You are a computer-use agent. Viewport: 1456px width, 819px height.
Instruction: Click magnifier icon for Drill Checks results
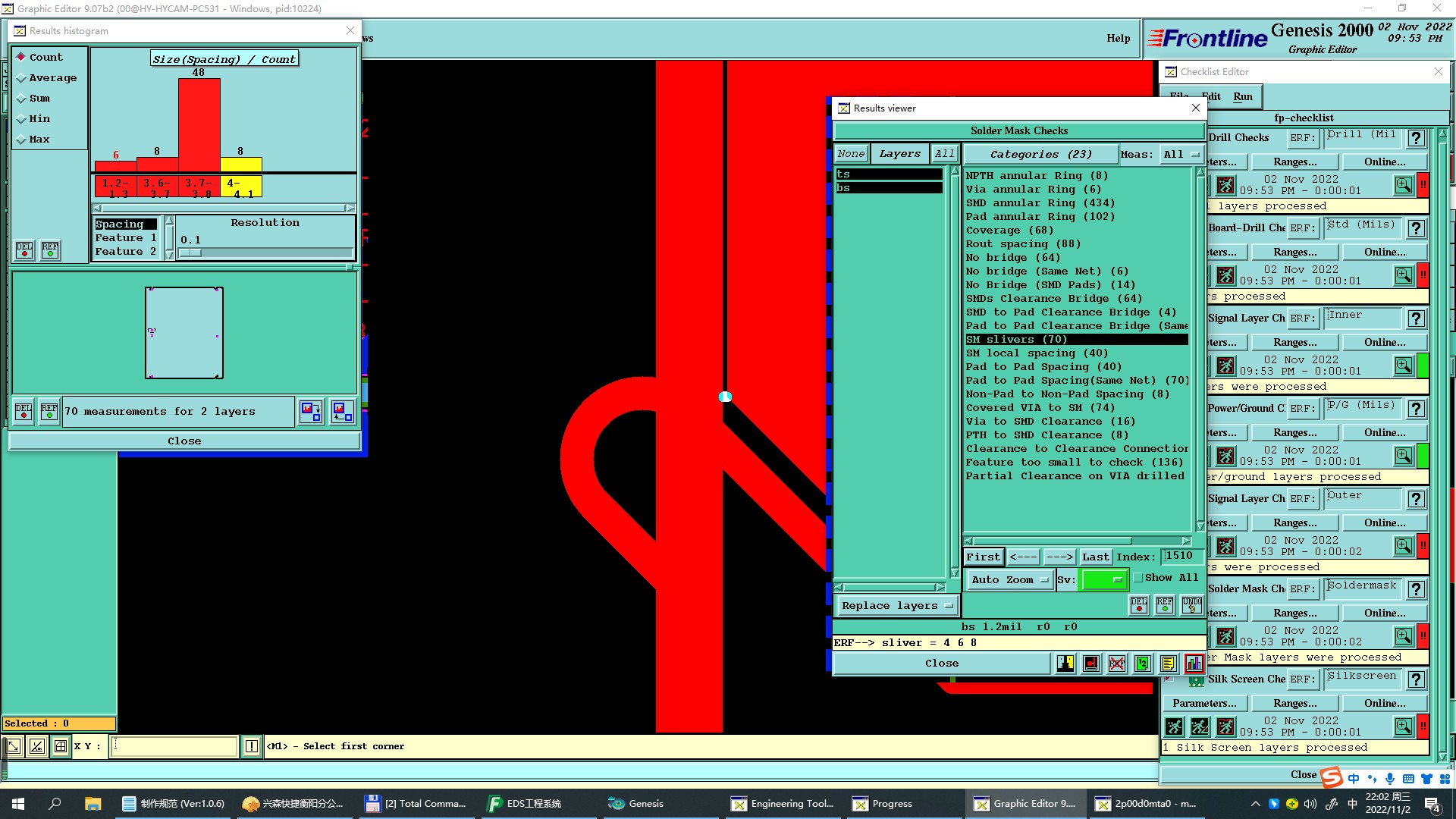1403,185
